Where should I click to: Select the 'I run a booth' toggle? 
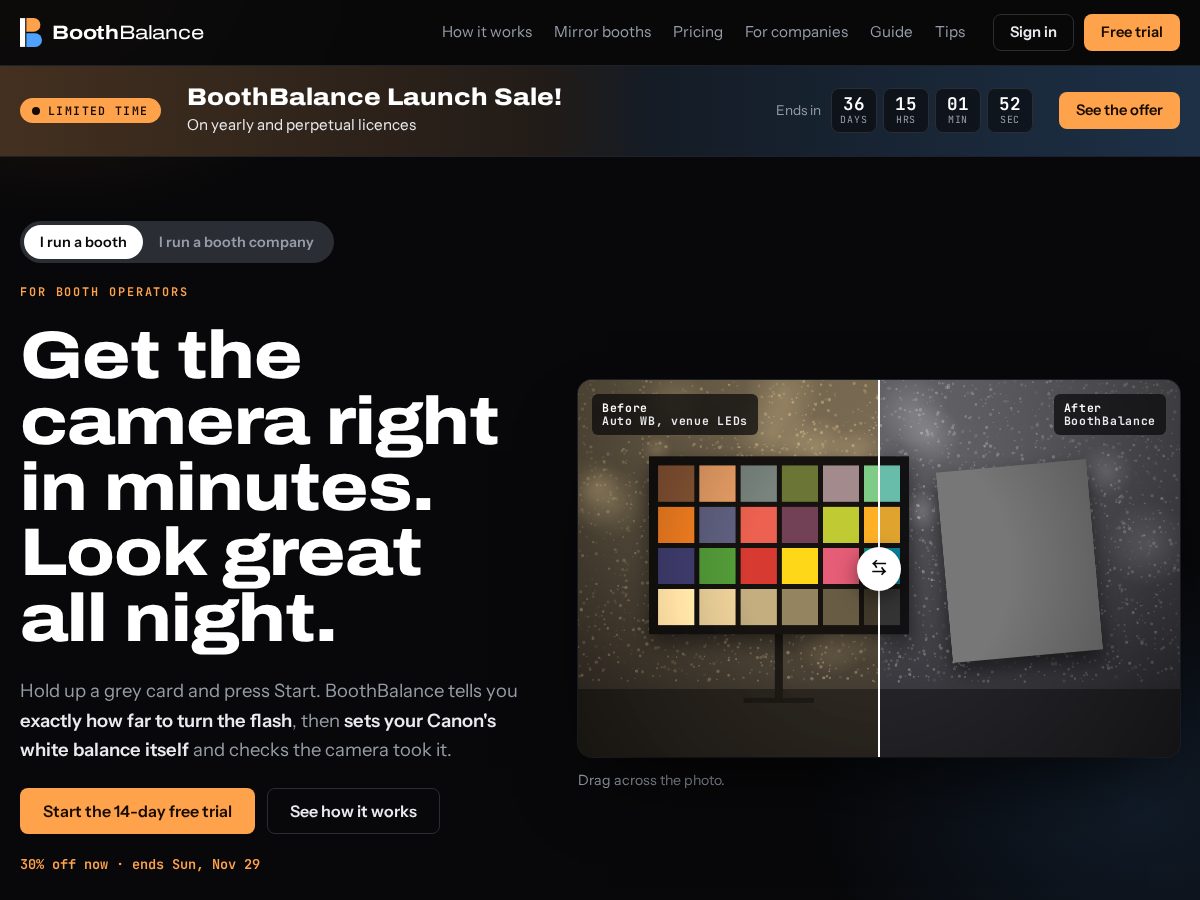click(83, 242)
